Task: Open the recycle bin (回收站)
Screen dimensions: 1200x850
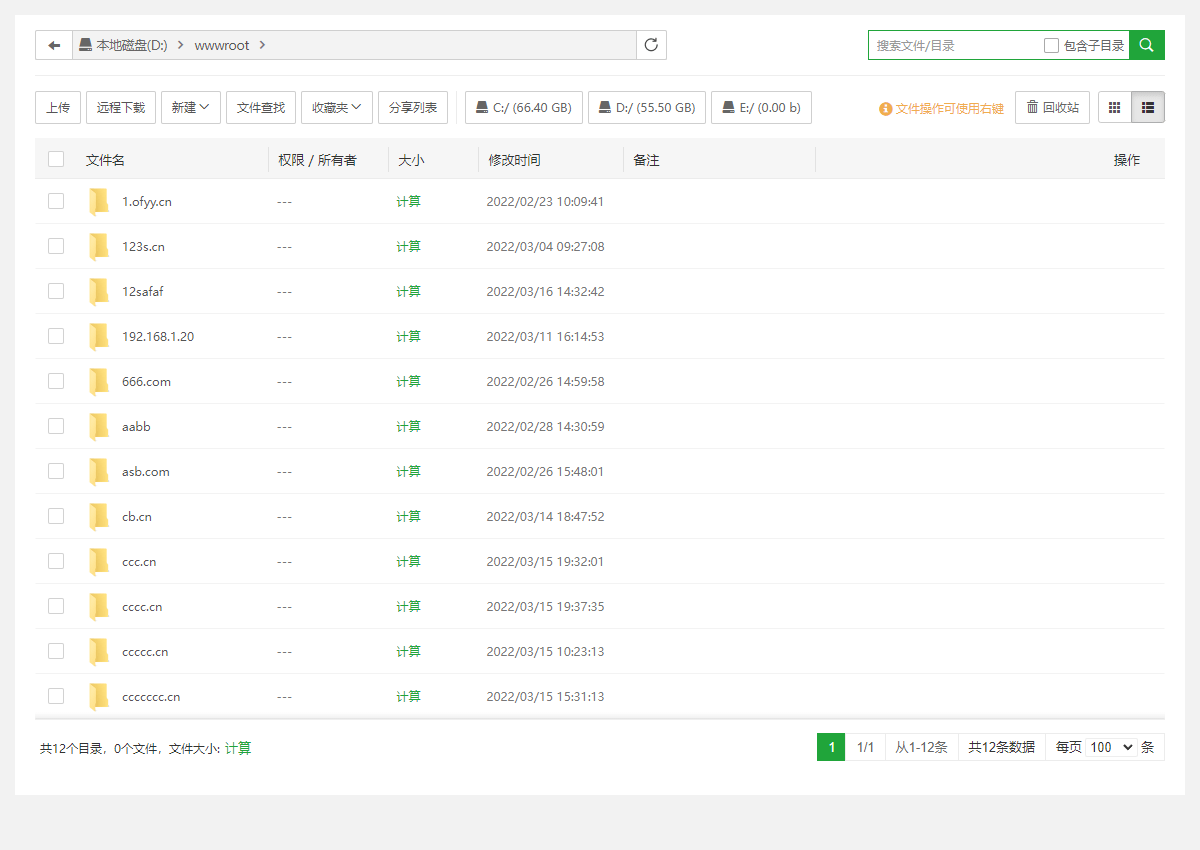Action: 1052,108
